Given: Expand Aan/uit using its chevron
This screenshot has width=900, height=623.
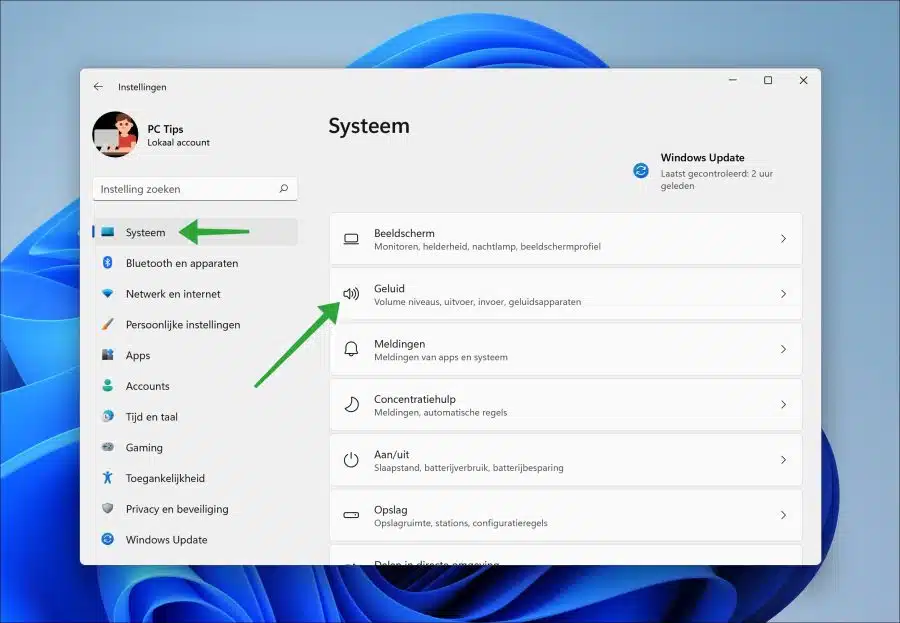Looking at the screenshot, I should pyautogui.click(x=783, y=460).
